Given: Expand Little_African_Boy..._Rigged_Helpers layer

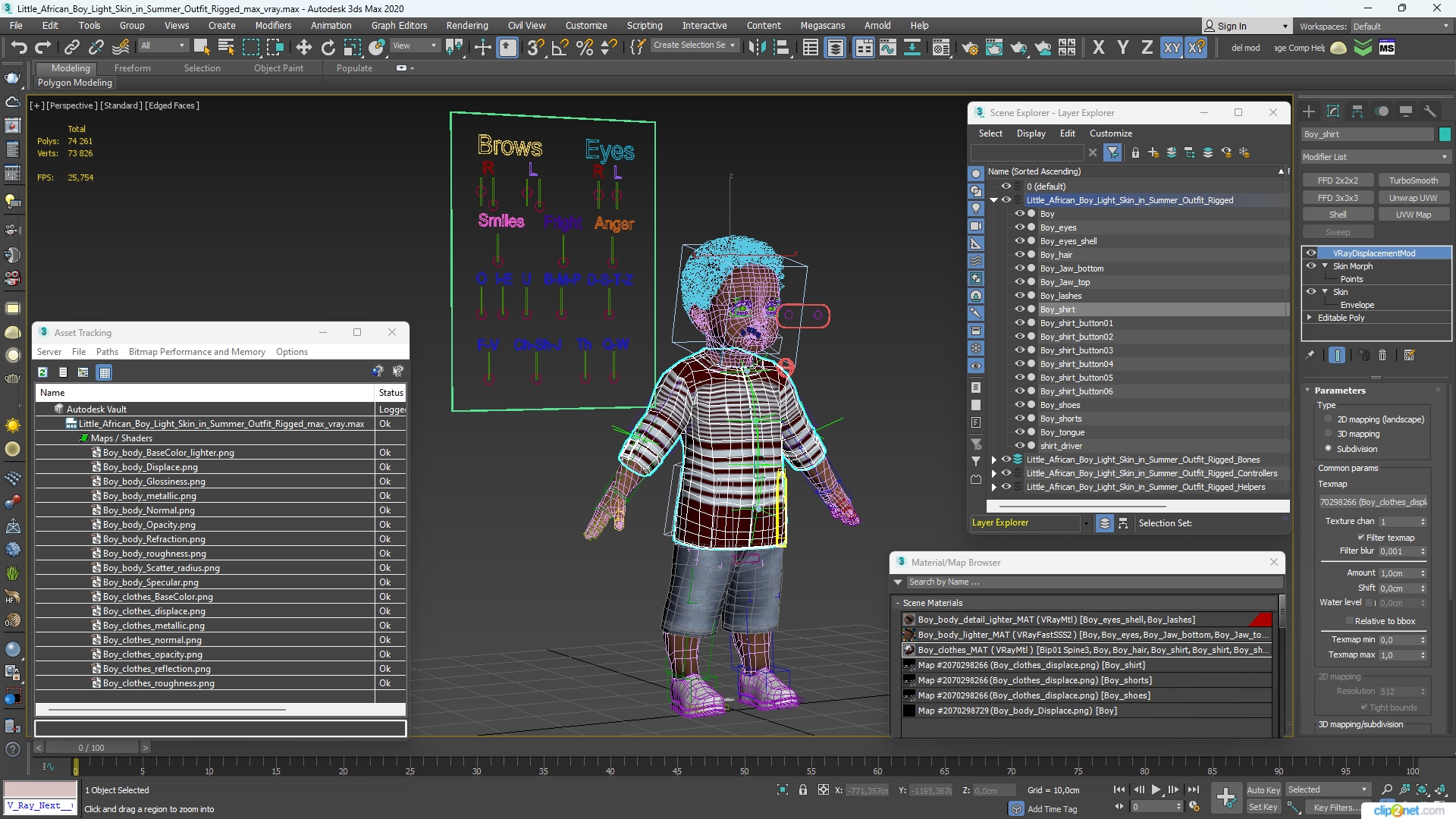Looking at the screenshot, I should click(993, 487).
